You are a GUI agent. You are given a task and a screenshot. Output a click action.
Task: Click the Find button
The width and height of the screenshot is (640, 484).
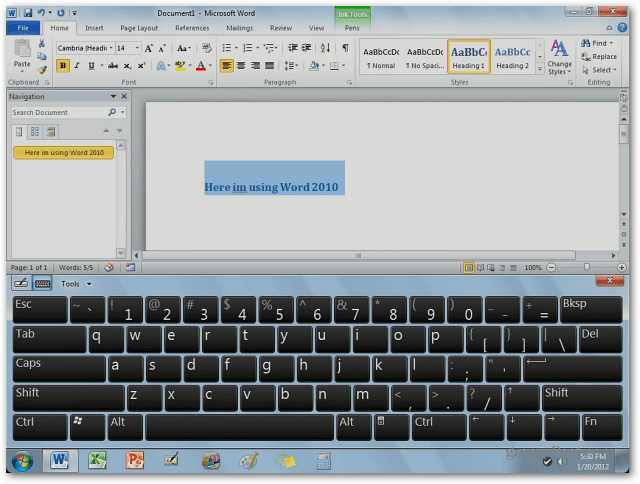click(x=597, y=43)
